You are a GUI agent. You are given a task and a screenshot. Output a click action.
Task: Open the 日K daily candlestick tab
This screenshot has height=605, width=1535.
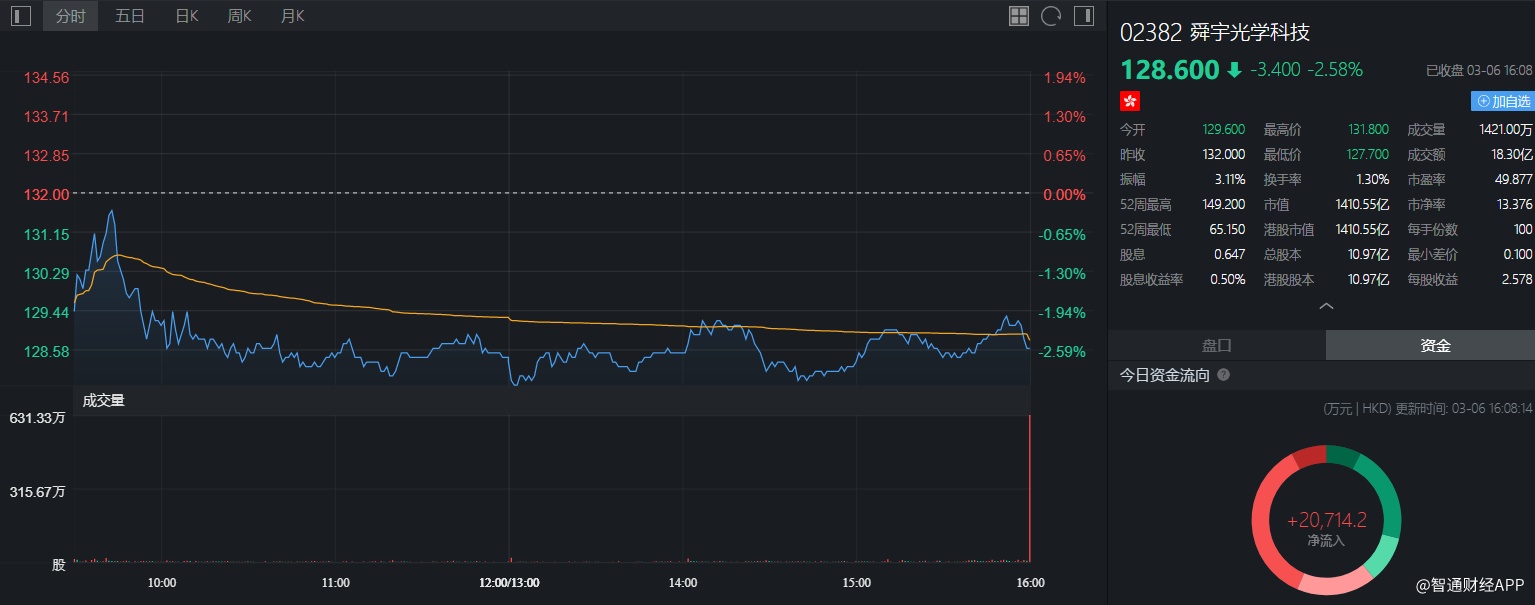tap(186, 16)
